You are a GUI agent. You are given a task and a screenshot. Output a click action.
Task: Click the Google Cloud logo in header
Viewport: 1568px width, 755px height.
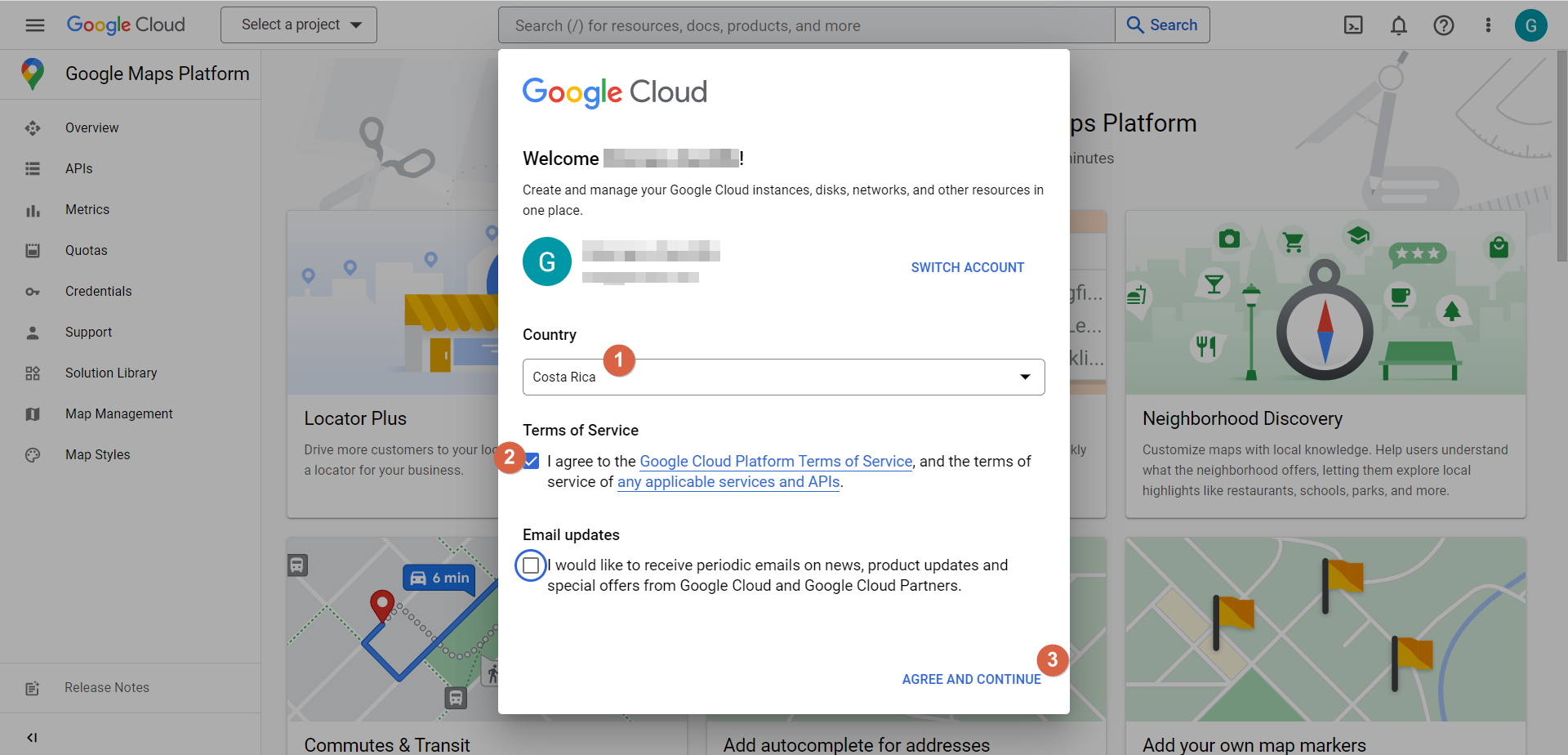pos(126,25)
